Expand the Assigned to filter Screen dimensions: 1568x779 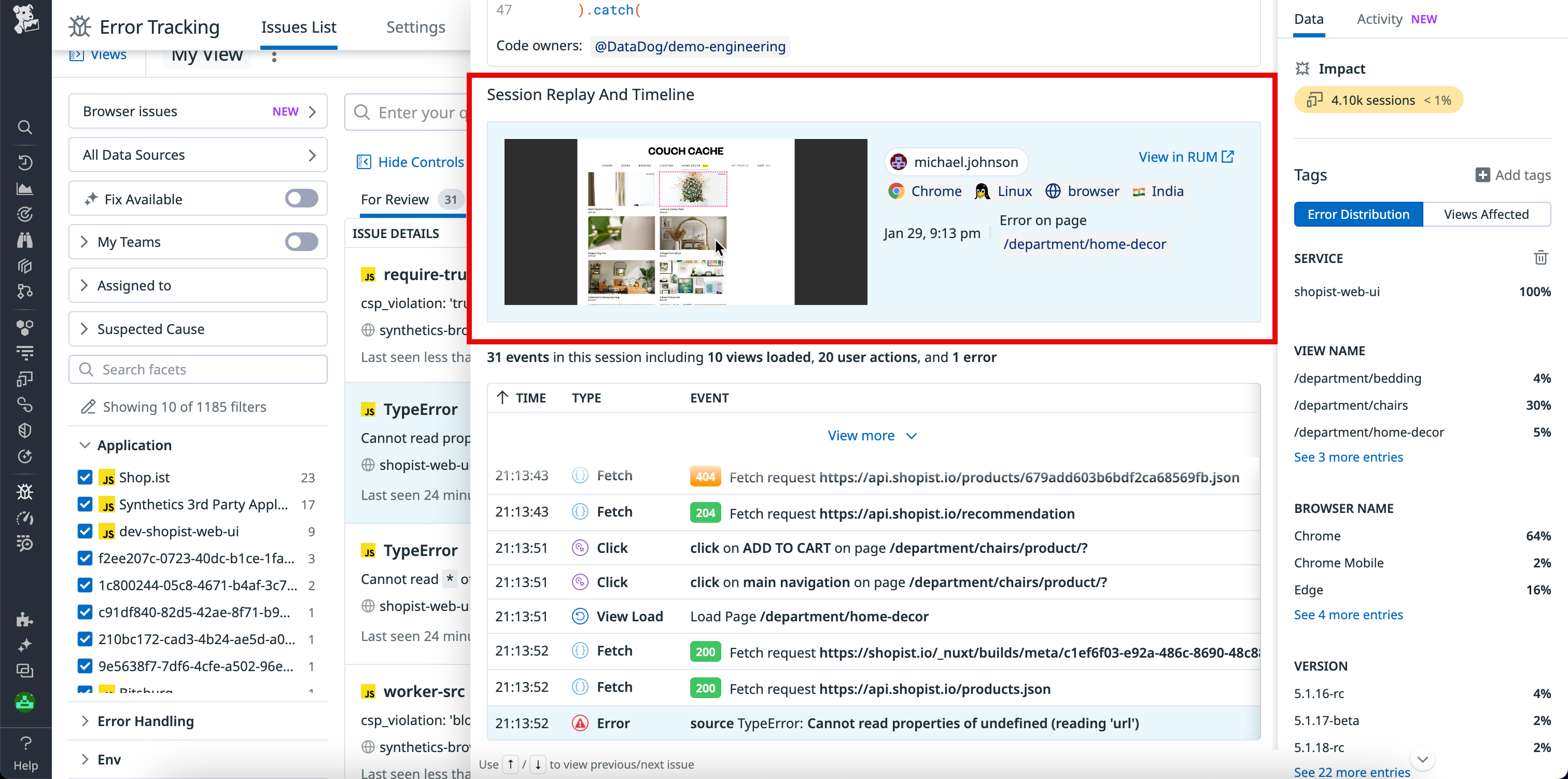[198, 285]
